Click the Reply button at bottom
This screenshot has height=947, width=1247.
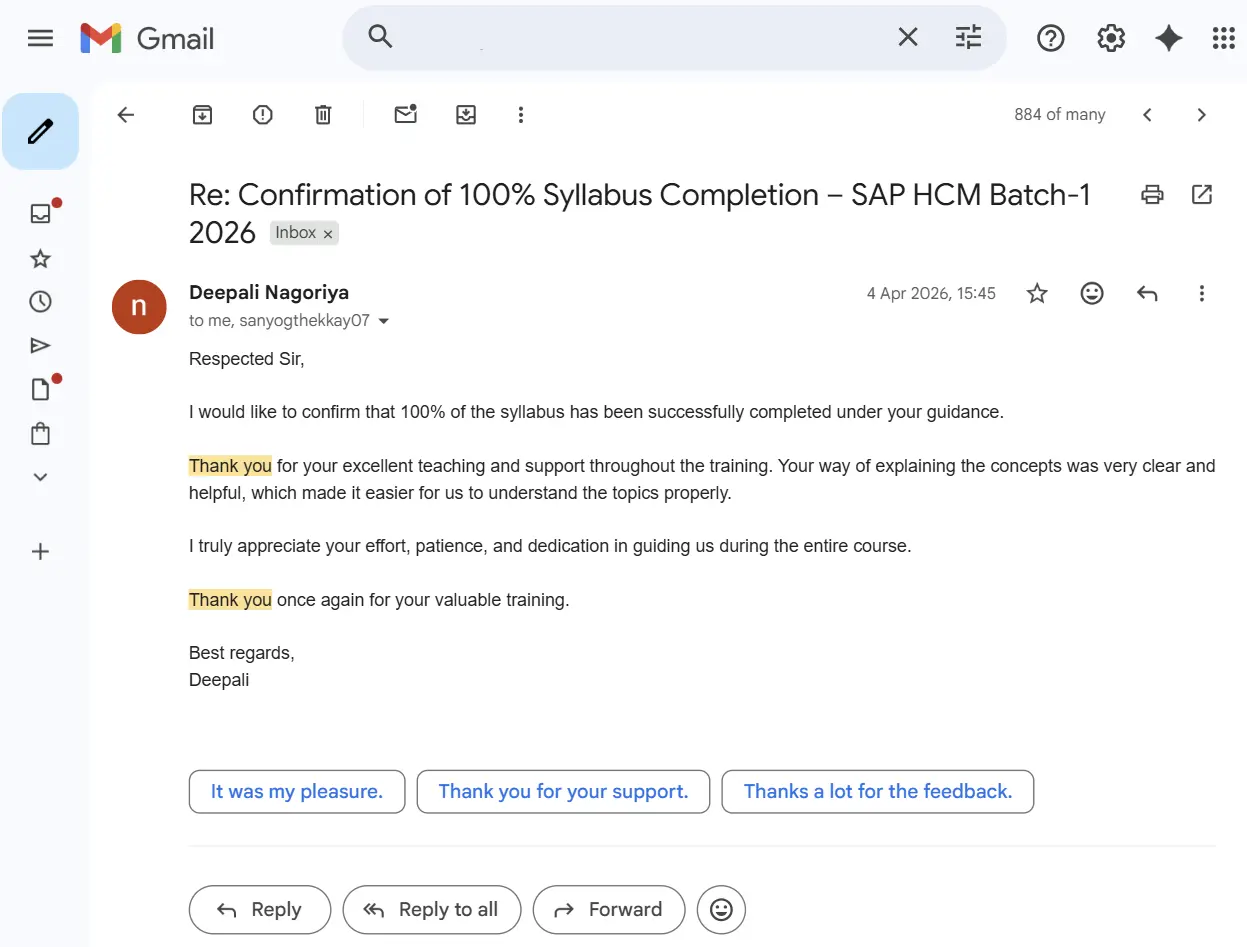(x=260, y=909)
